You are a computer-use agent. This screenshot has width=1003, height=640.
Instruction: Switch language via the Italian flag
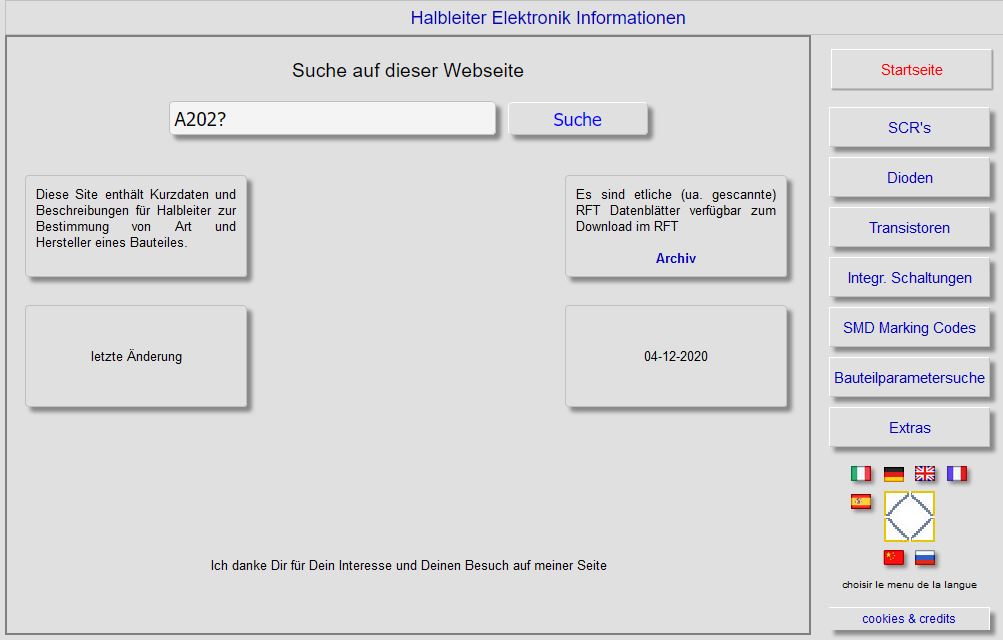861,474
